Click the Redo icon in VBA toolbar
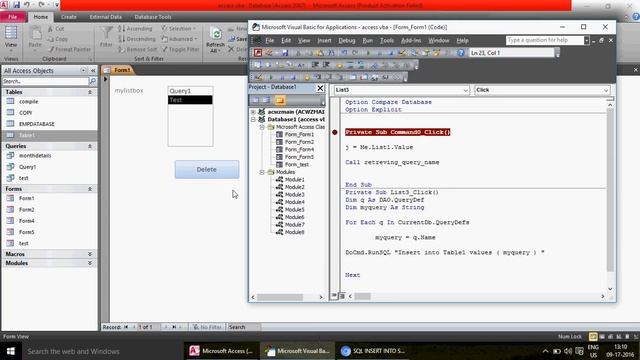 (355, 53)
